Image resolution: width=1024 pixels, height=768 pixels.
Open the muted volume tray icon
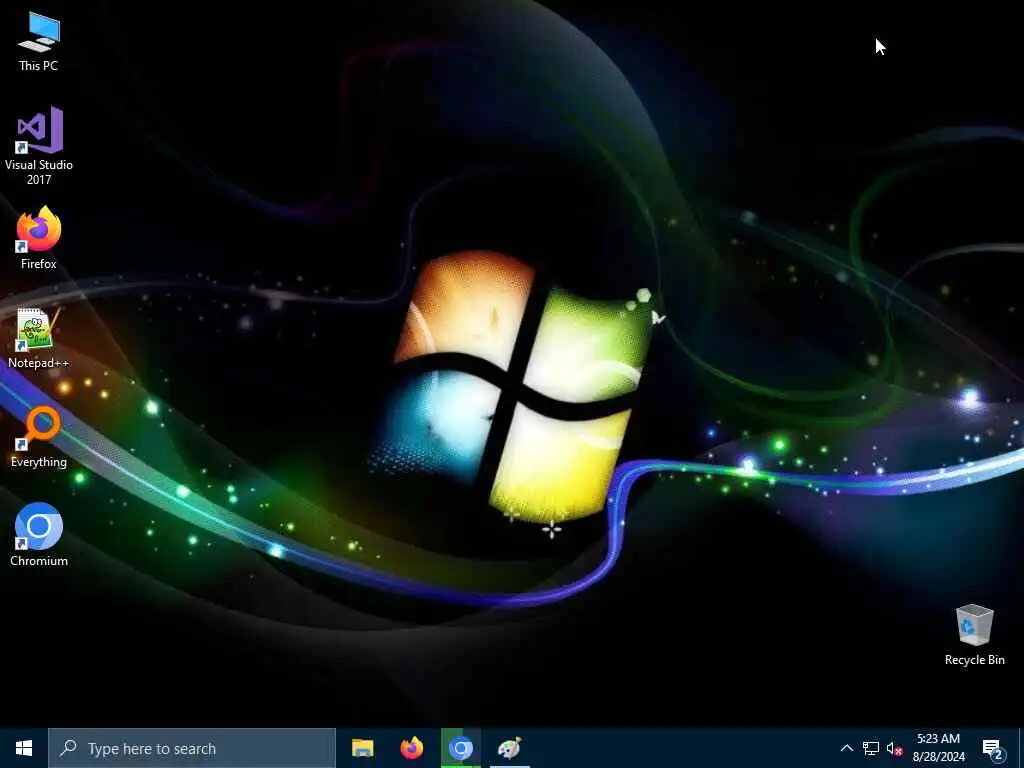894,748
